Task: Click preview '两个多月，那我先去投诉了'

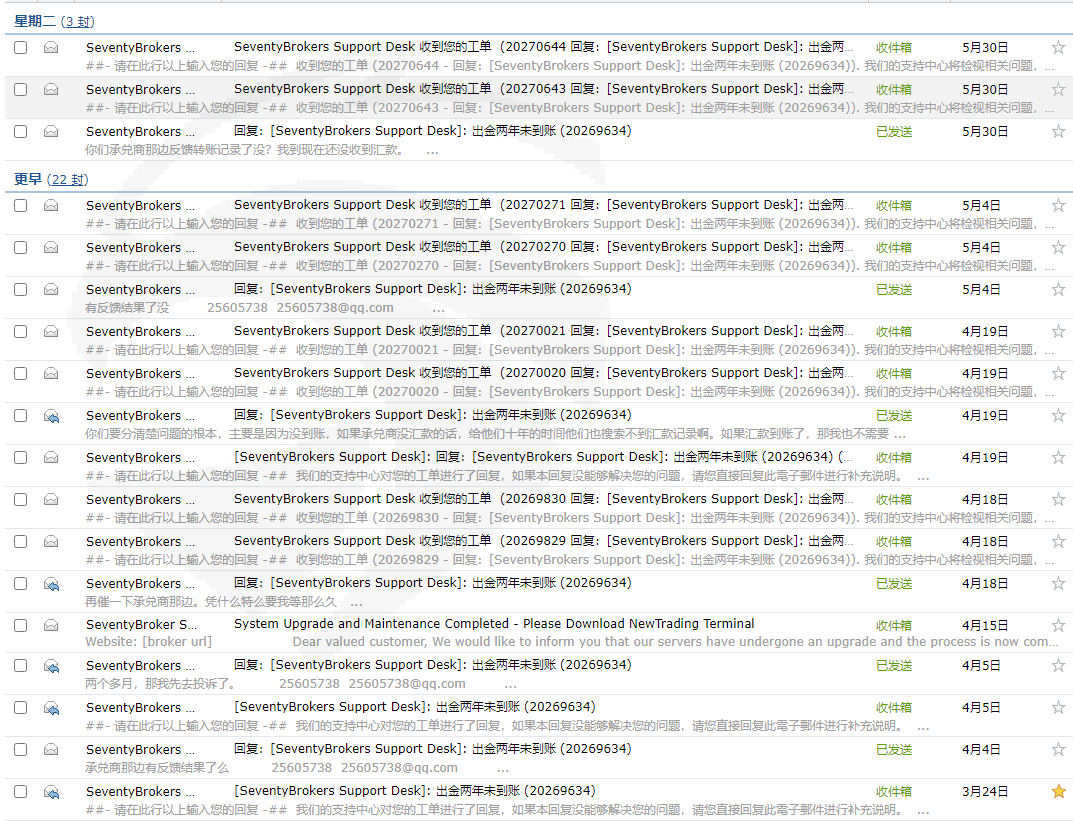Action: (161, 684)
